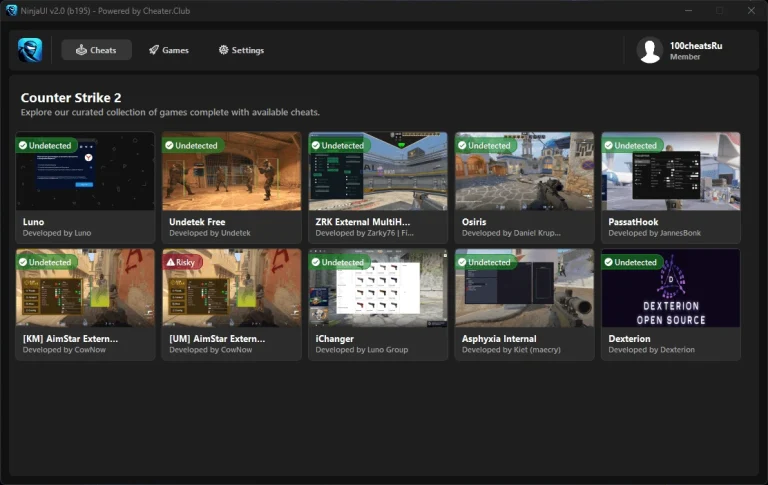Open the Luno cheat thumbnail
Screen dimensions: 768x485
(85, 171)
